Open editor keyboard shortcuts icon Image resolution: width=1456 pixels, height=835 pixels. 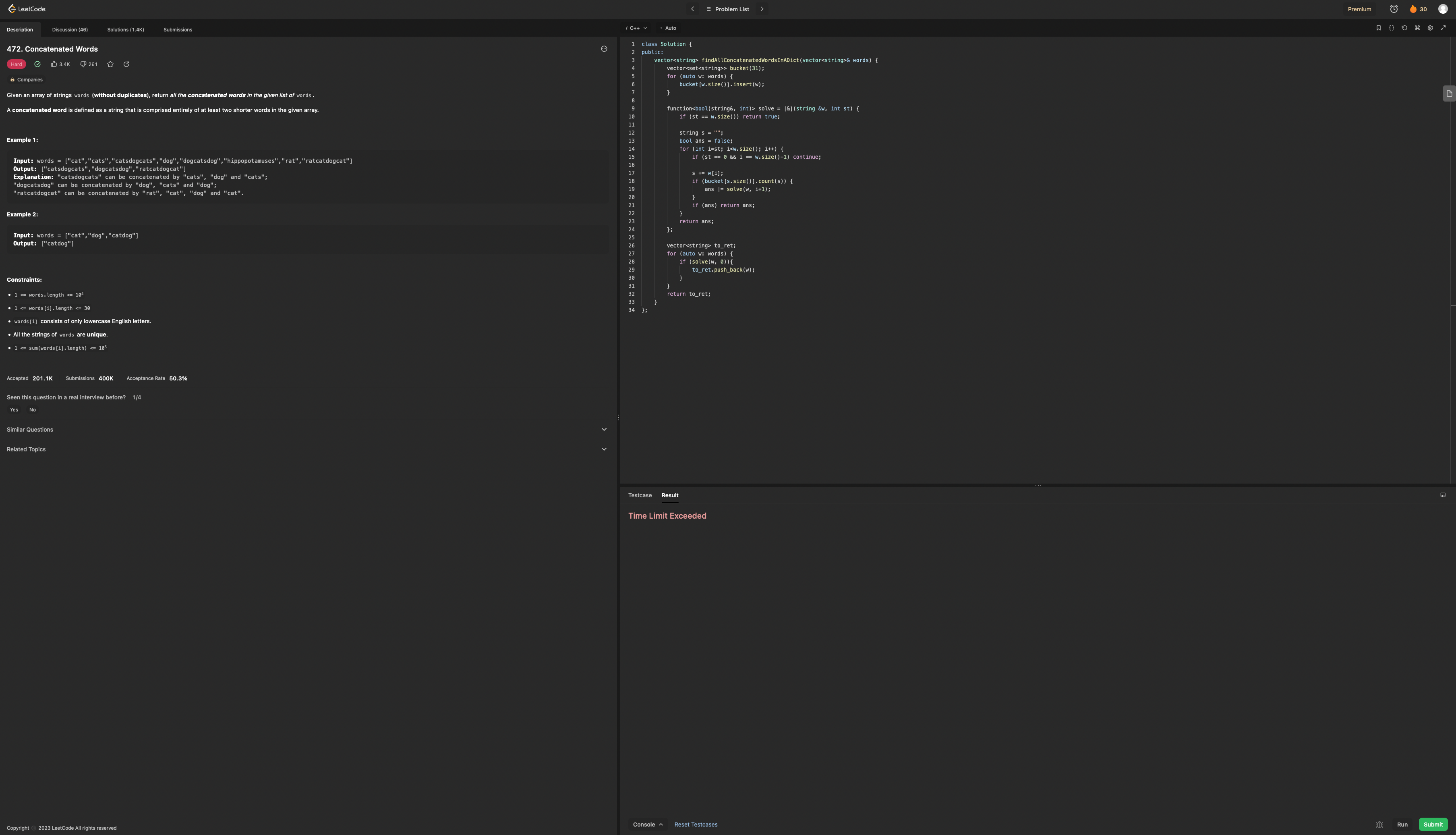(x=1417, y=28)
